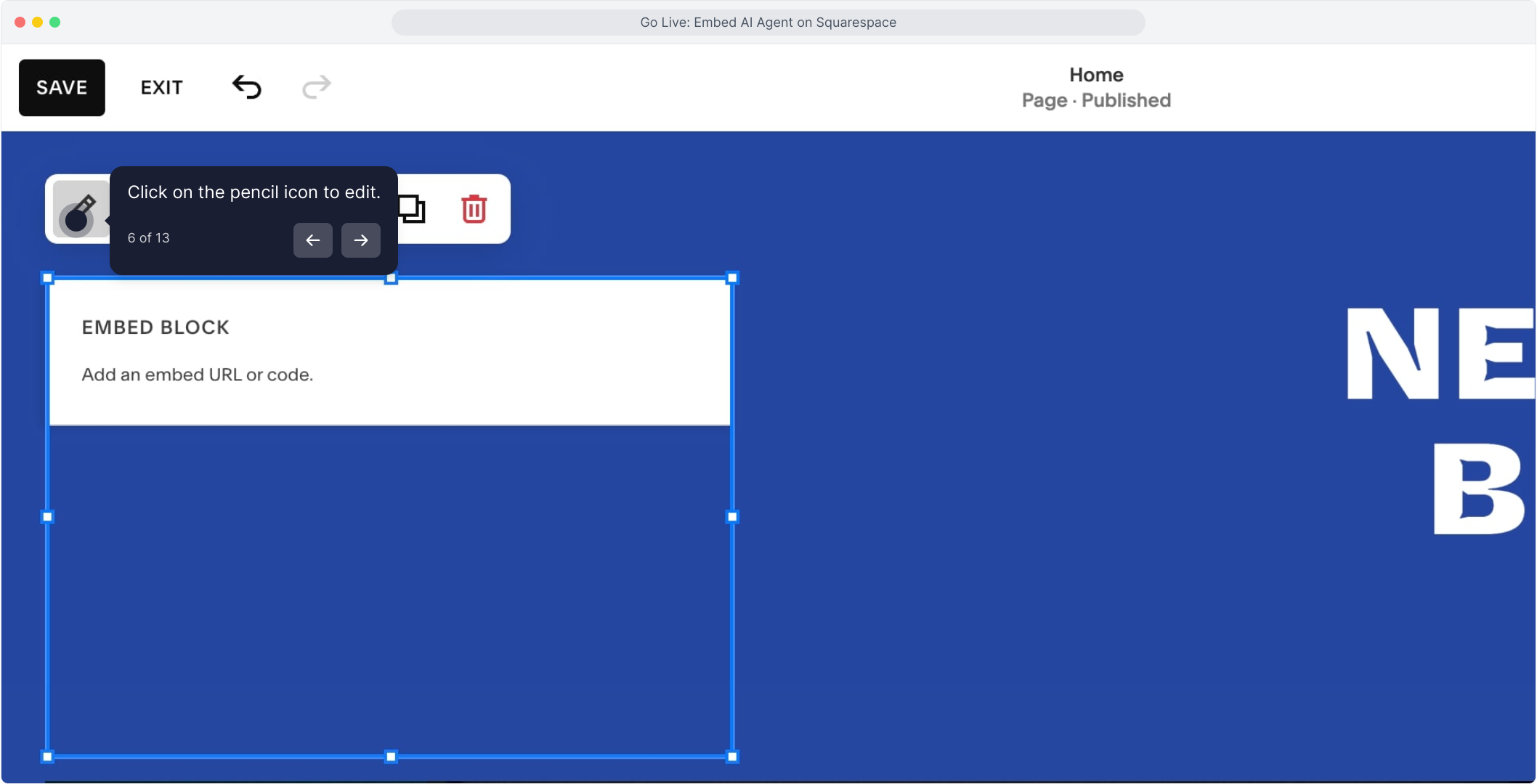Click the bottom-center resize handle
The width and height of the screenshot is (1537, 784).
coord(391,756)
